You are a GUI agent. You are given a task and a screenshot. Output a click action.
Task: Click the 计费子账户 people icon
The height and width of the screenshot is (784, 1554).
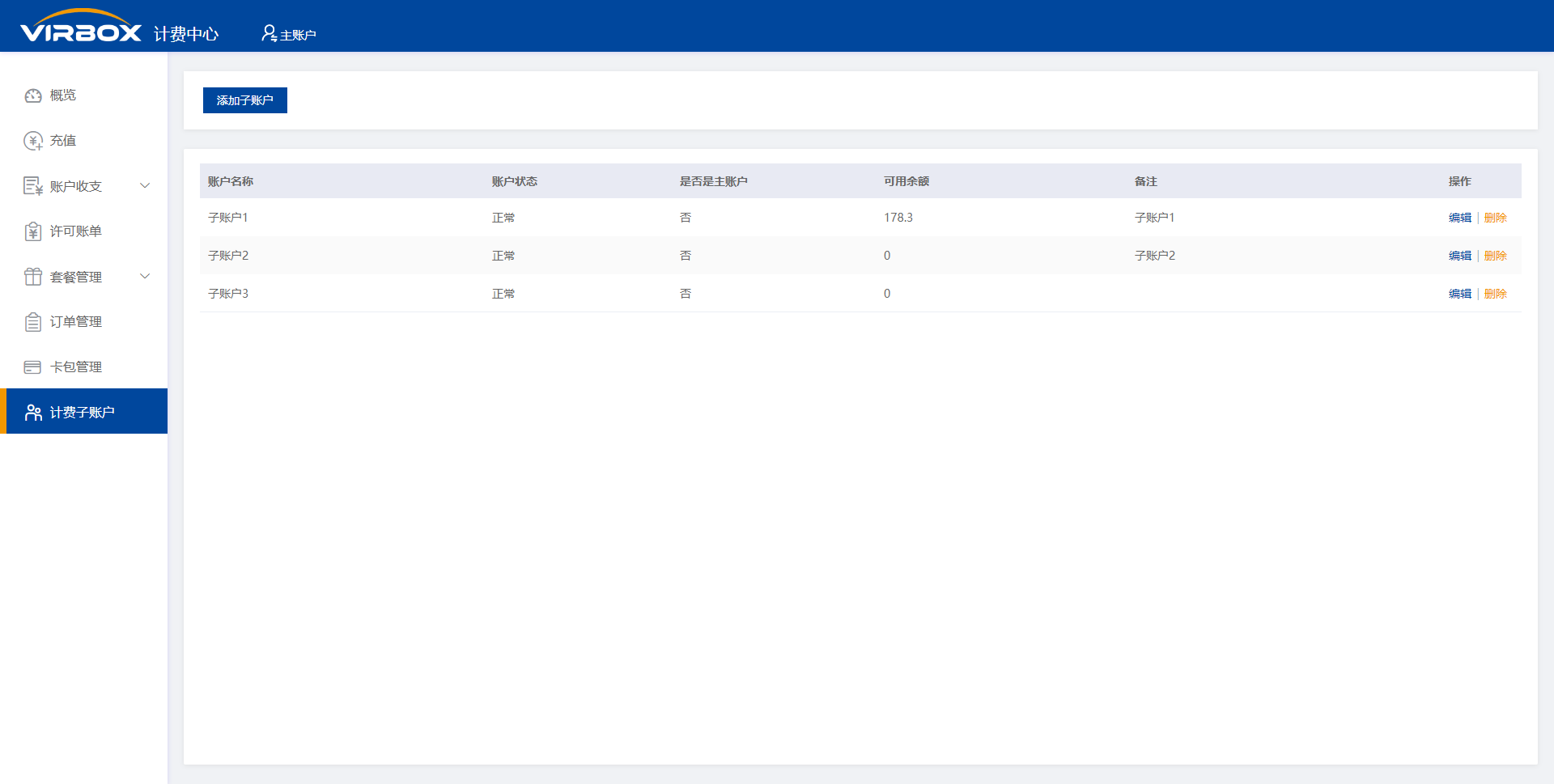point(33,413)
